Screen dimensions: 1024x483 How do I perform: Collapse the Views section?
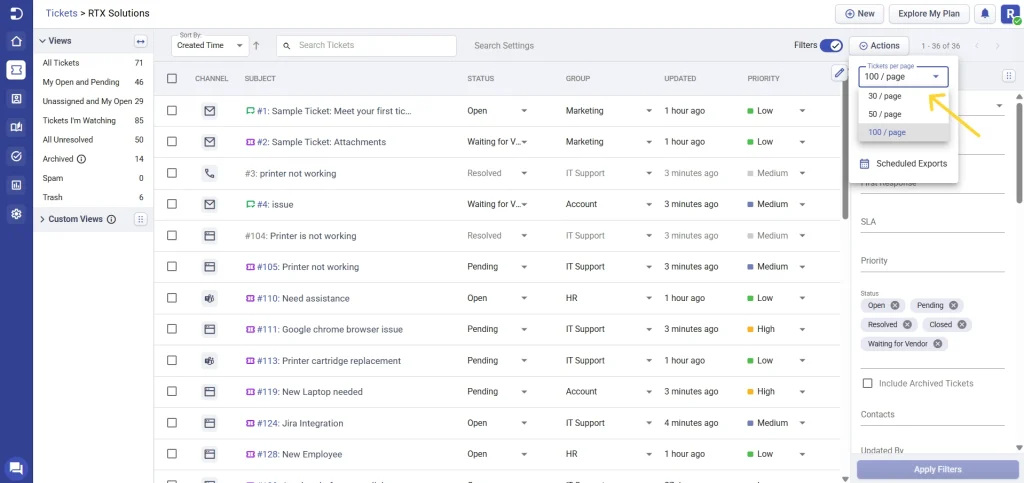[42, 41]
